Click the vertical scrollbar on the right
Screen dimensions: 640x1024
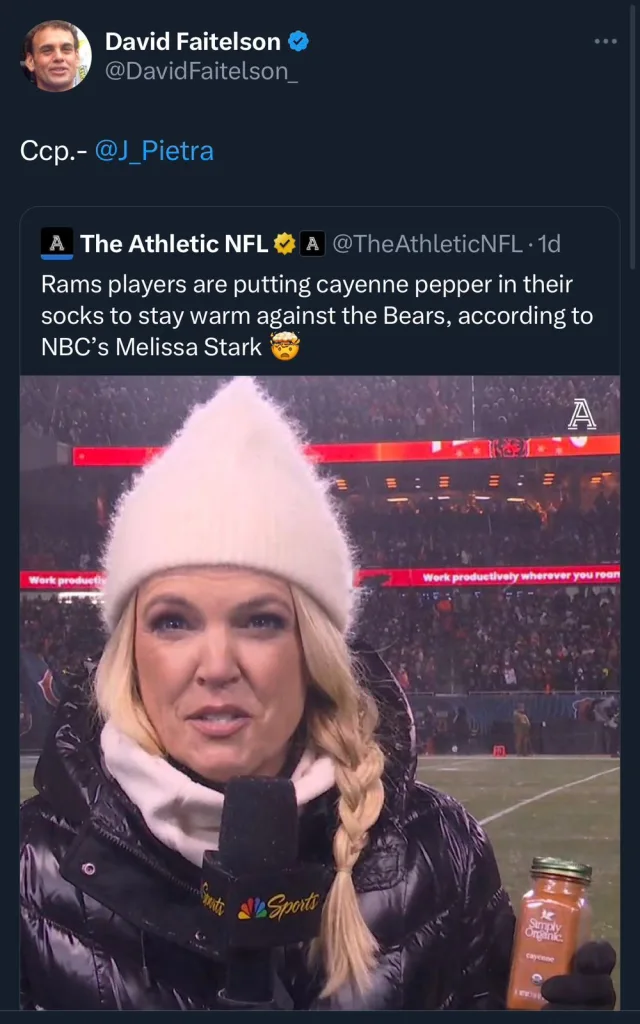[x=633, y=140]
